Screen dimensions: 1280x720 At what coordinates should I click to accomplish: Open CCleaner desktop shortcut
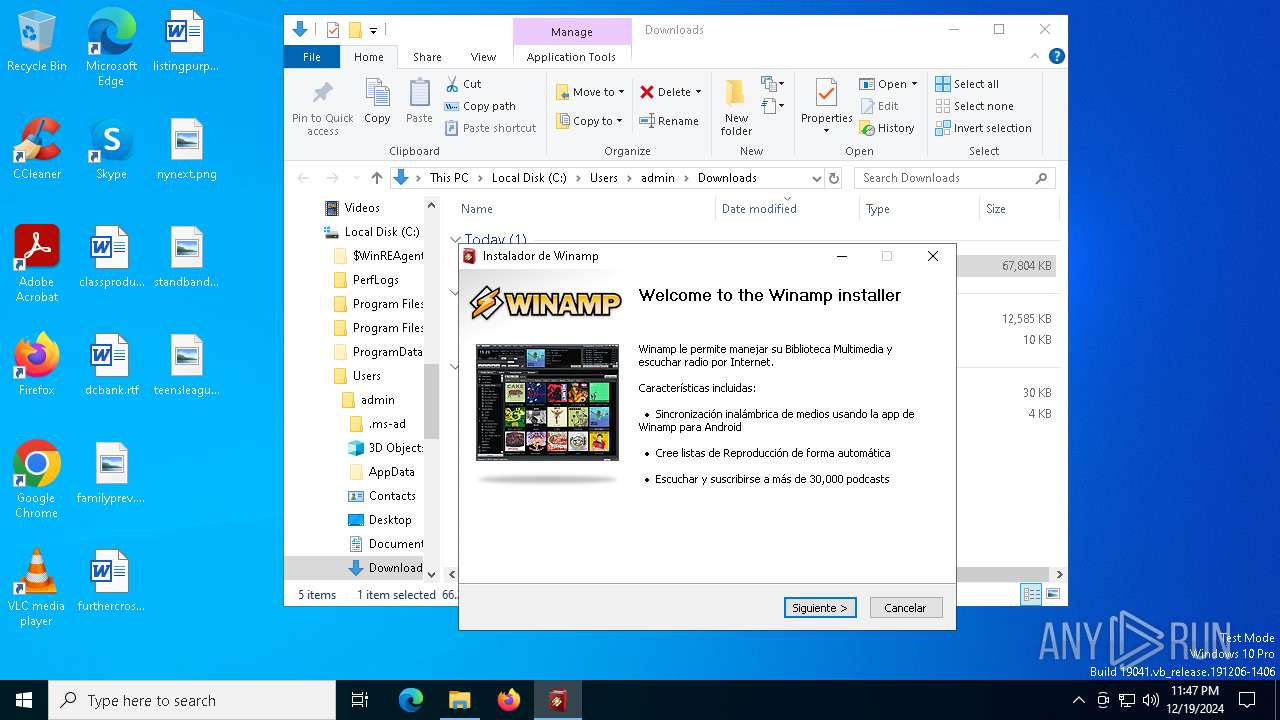point(37,149)
